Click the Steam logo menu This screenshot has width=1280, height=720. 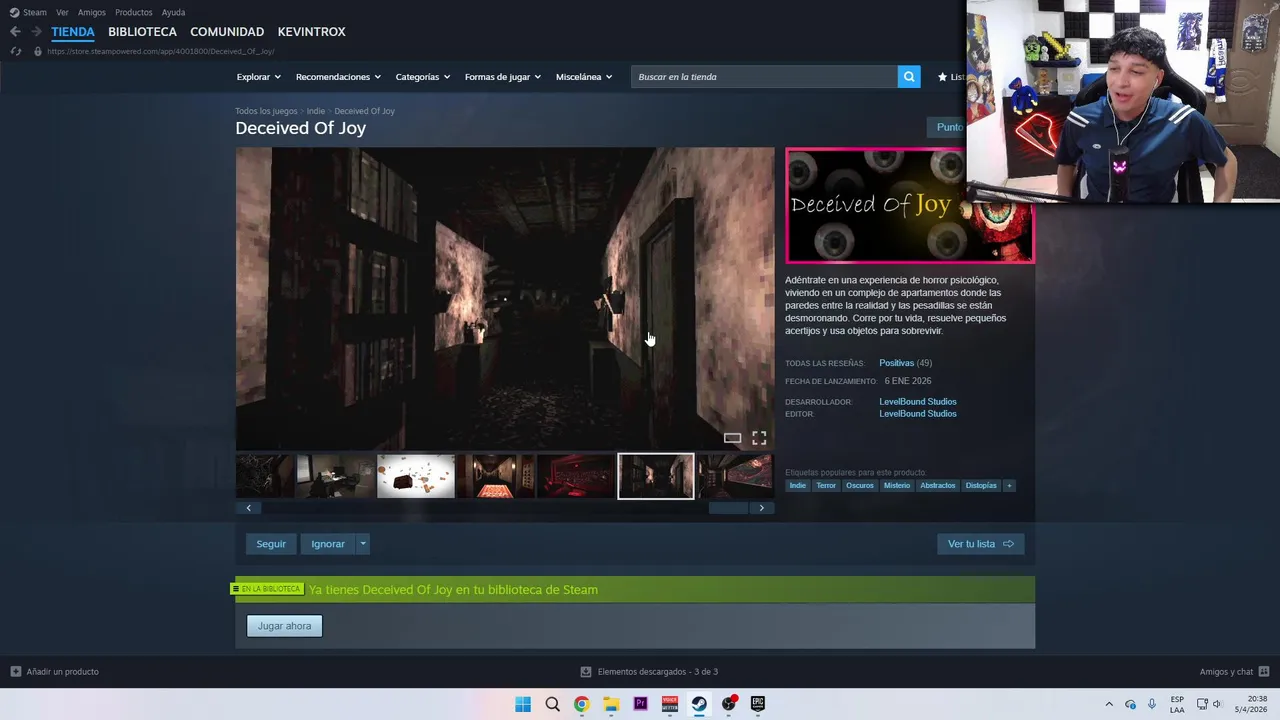28,12
